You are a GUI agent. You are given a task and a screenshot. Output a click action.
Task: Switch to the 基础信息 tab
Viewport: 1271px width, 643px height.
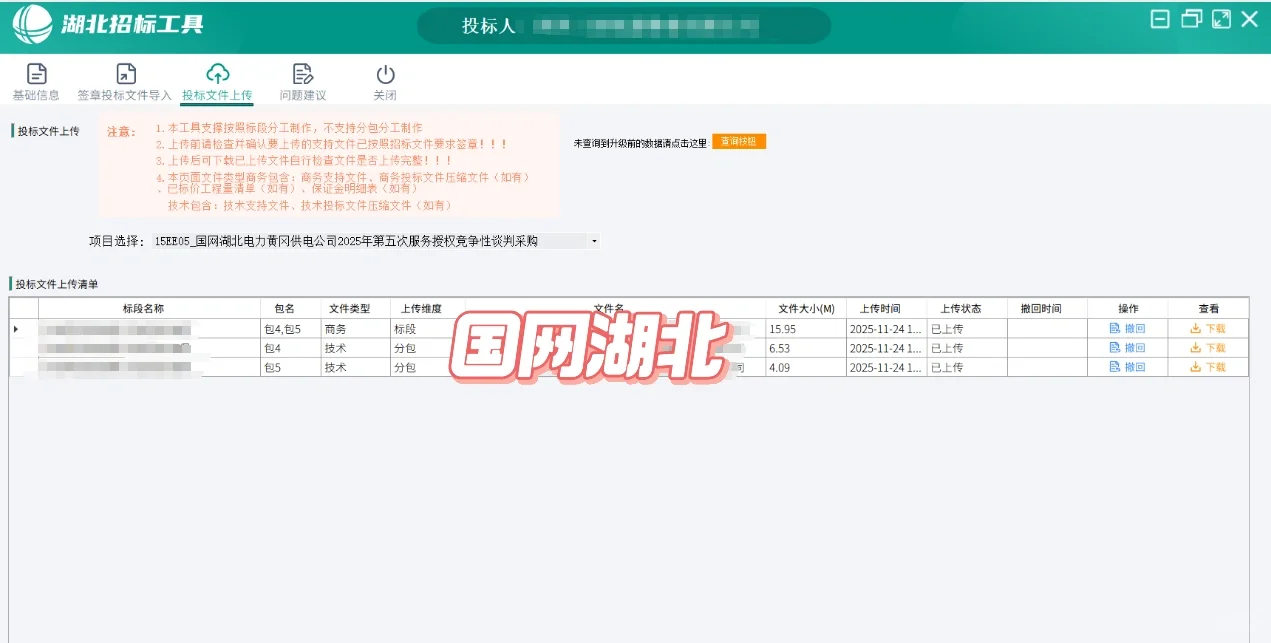(36, 80)
